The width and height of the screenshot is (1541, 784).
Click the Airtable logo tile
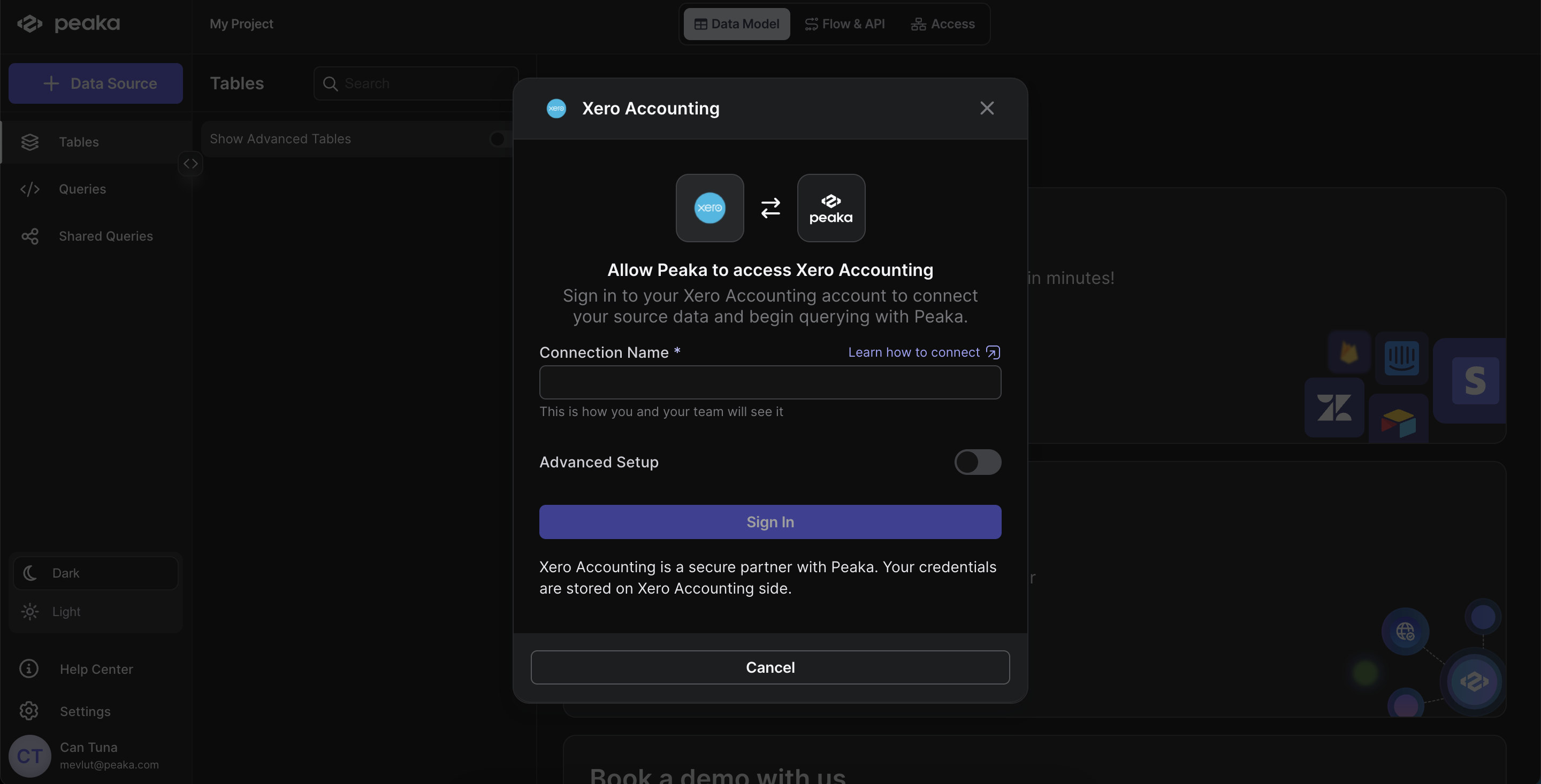(1398, 419)
